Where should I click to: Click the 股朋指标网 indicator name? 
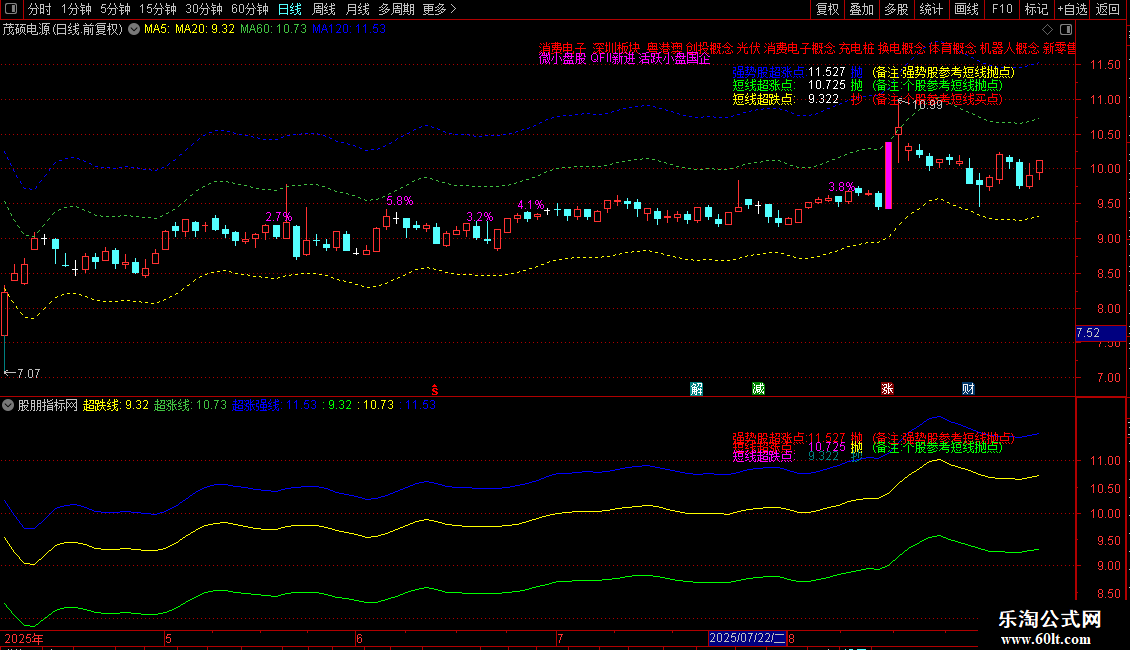click(48, 405)
